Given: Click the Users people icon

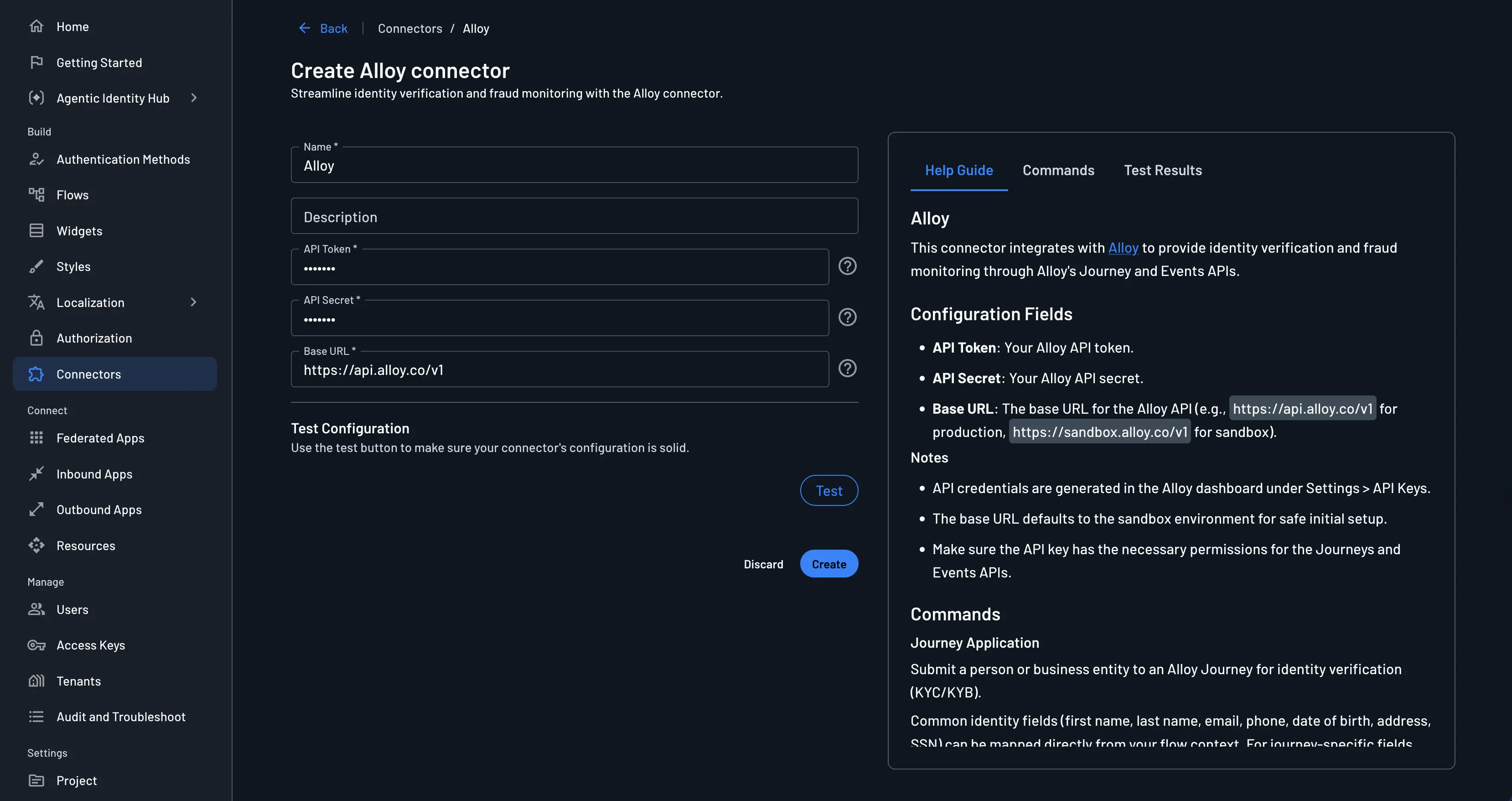Looking at the screenshot, I should pyautogui.click(x=36, y=609).
